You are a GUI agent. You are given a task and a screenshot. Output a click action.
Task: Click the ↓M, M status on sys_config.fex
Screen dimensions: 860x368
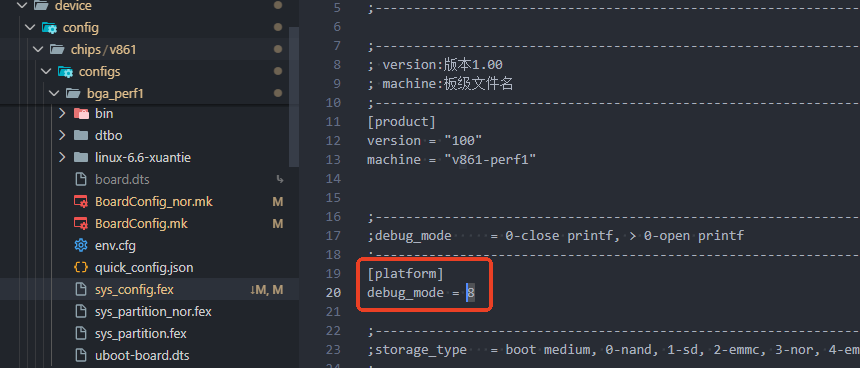(x=267, y=290)
